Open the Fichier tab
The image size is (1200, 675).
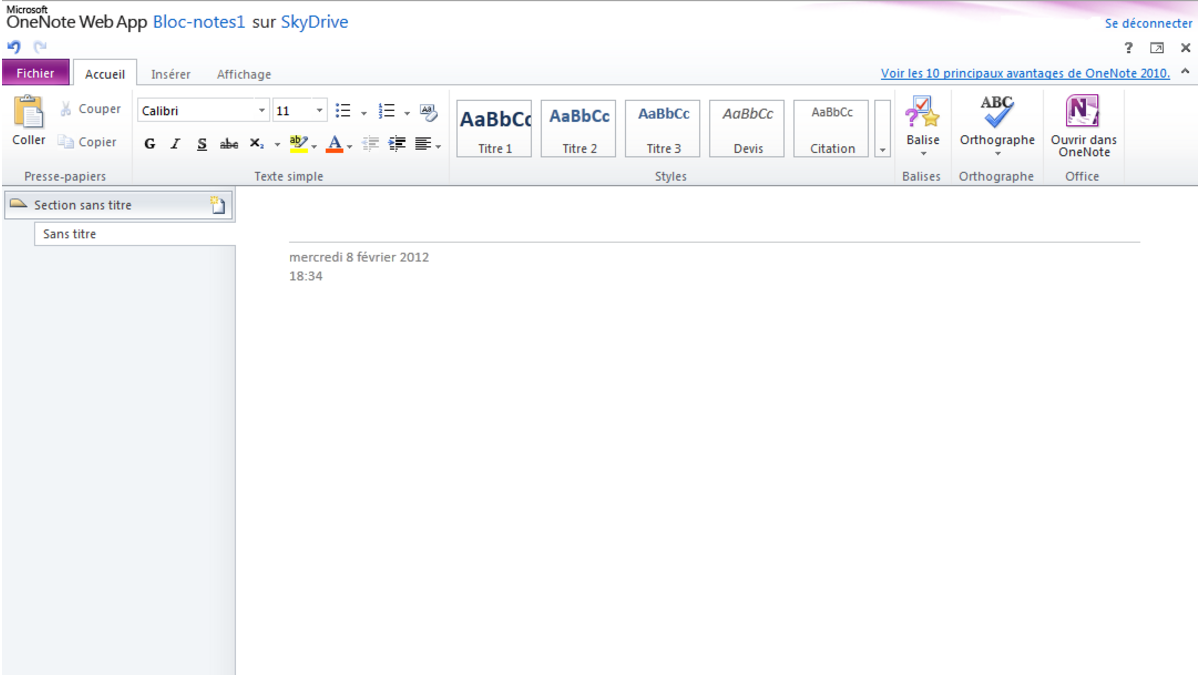(x=36, y=73)
